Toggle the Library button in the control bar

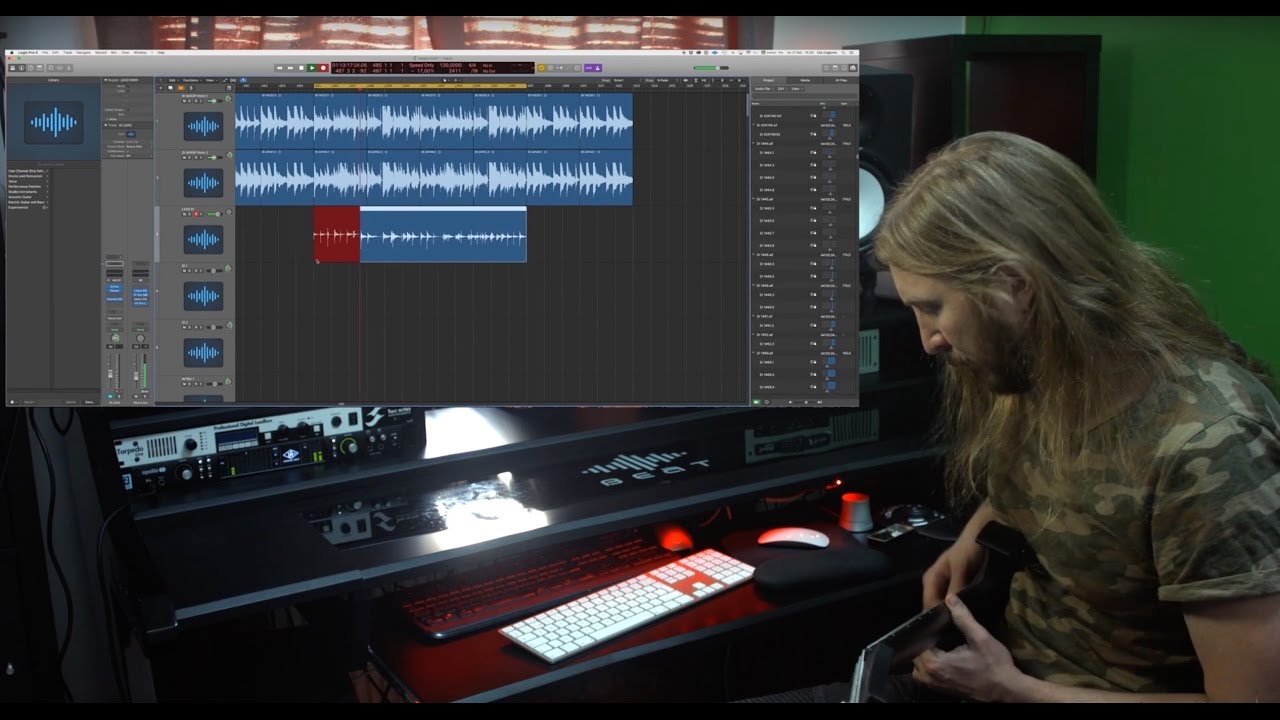(12, 68)
